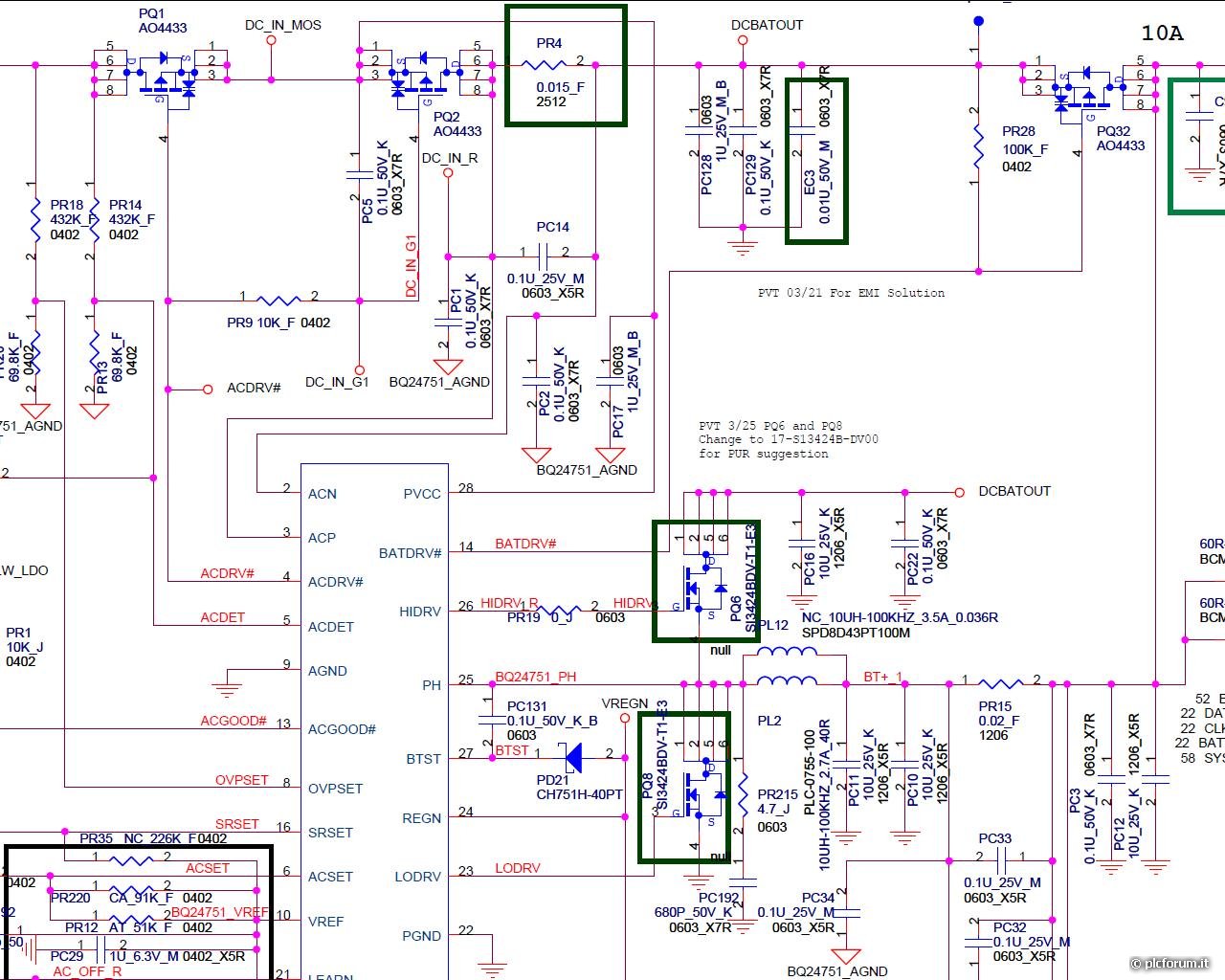Click the 'PGND' pin label

coord(422,936)
